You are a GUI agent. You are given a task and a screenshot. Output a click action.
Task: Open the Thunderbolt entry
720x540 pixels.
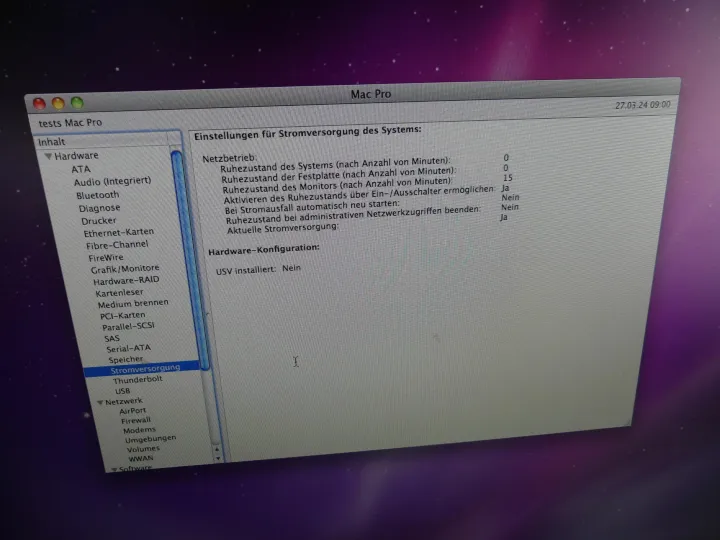pos(138,380)
